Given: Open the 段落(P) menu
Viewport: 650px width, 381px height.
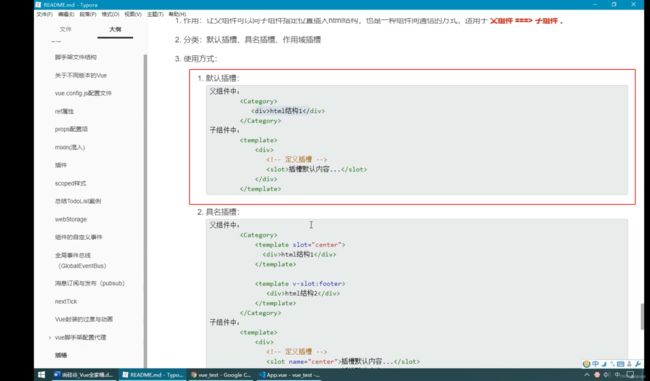Looking at the screenshot, I should [x=88, y=14].
